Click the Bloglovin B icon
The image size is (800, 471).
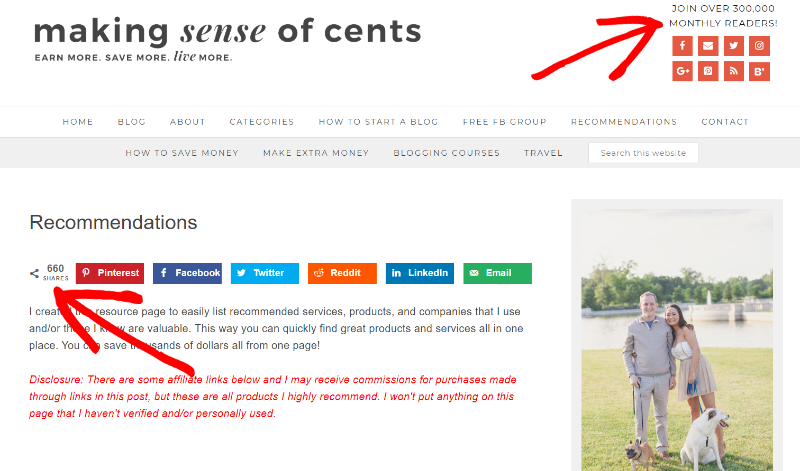click(x=759, y=71)
